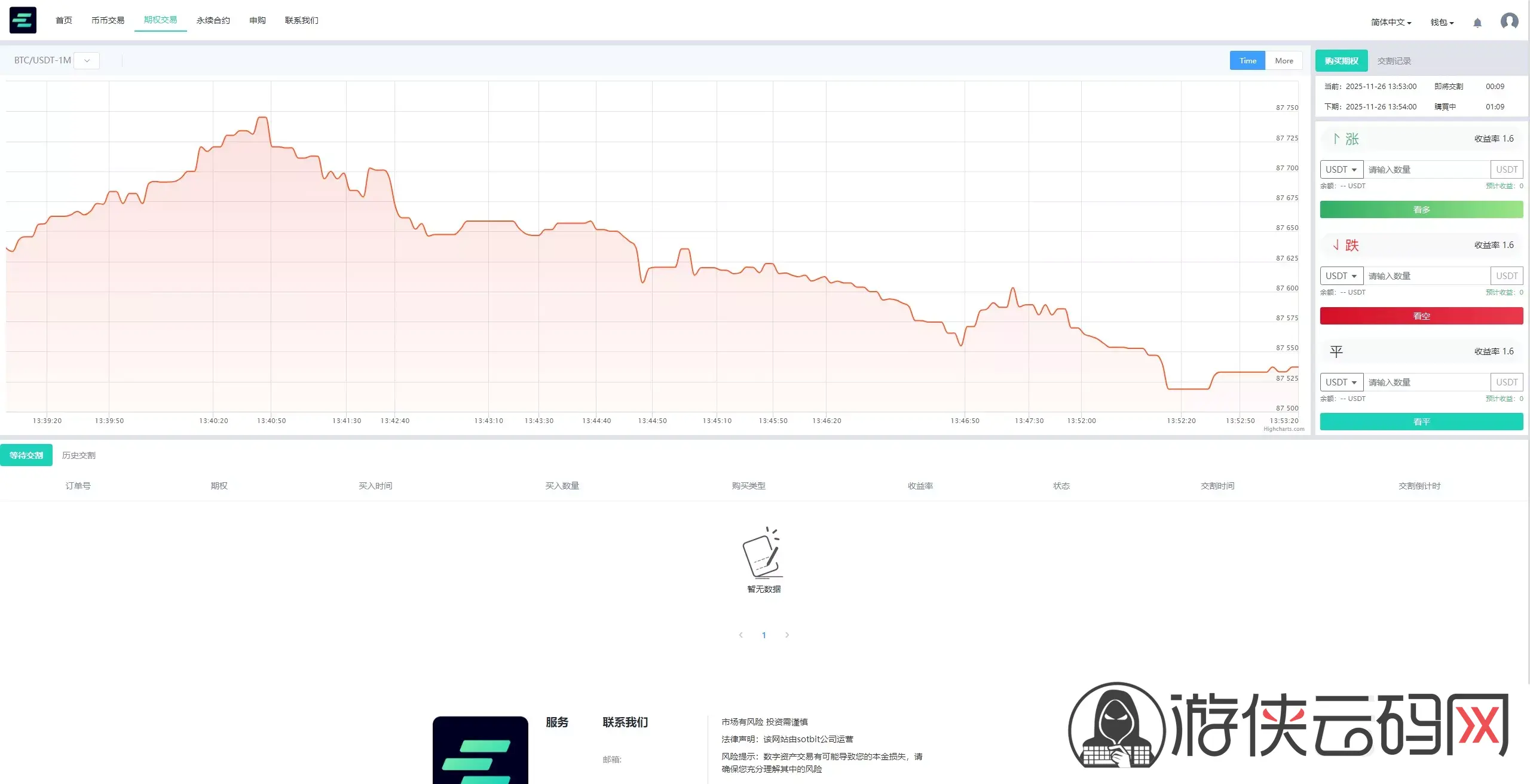Screen dimensions: 1530x784
Task: Click the flat (平) symbol icon
Action: pos(1336,351)
